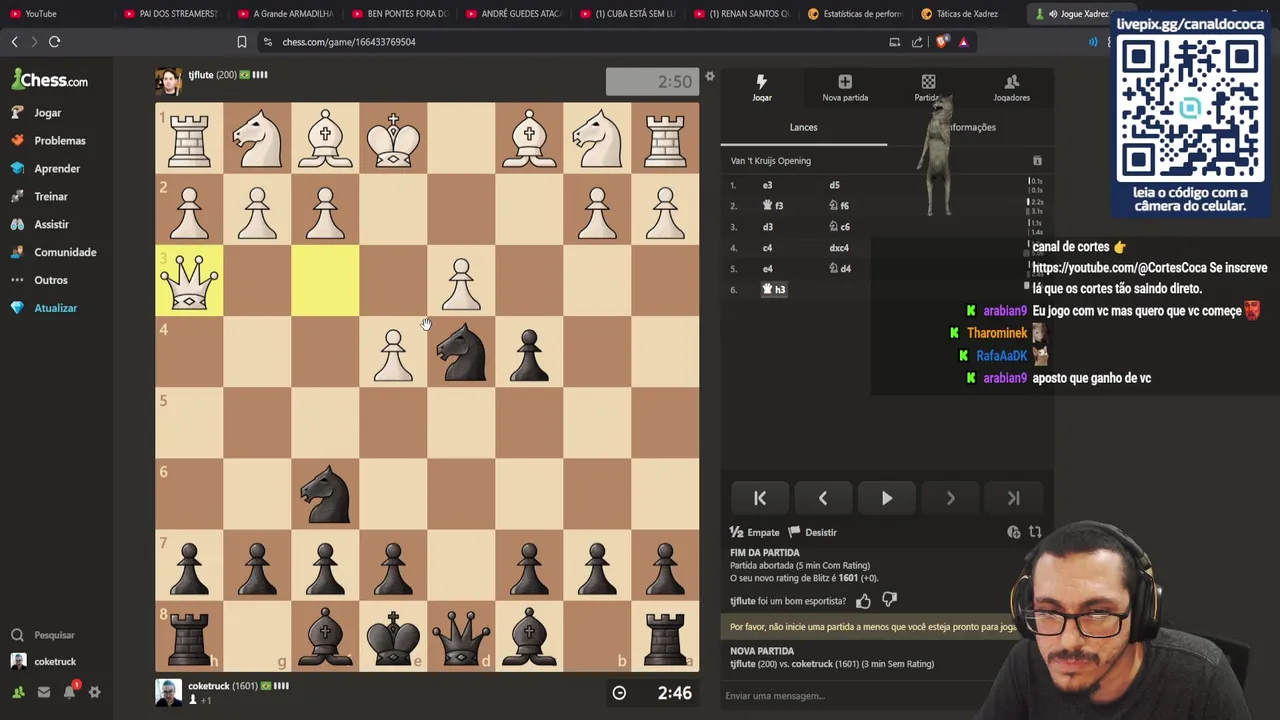Viewport: 1280px width, 720px height.
Task: Click the Partidas checkerboard tab icon
Action: [x=928, y=82]
